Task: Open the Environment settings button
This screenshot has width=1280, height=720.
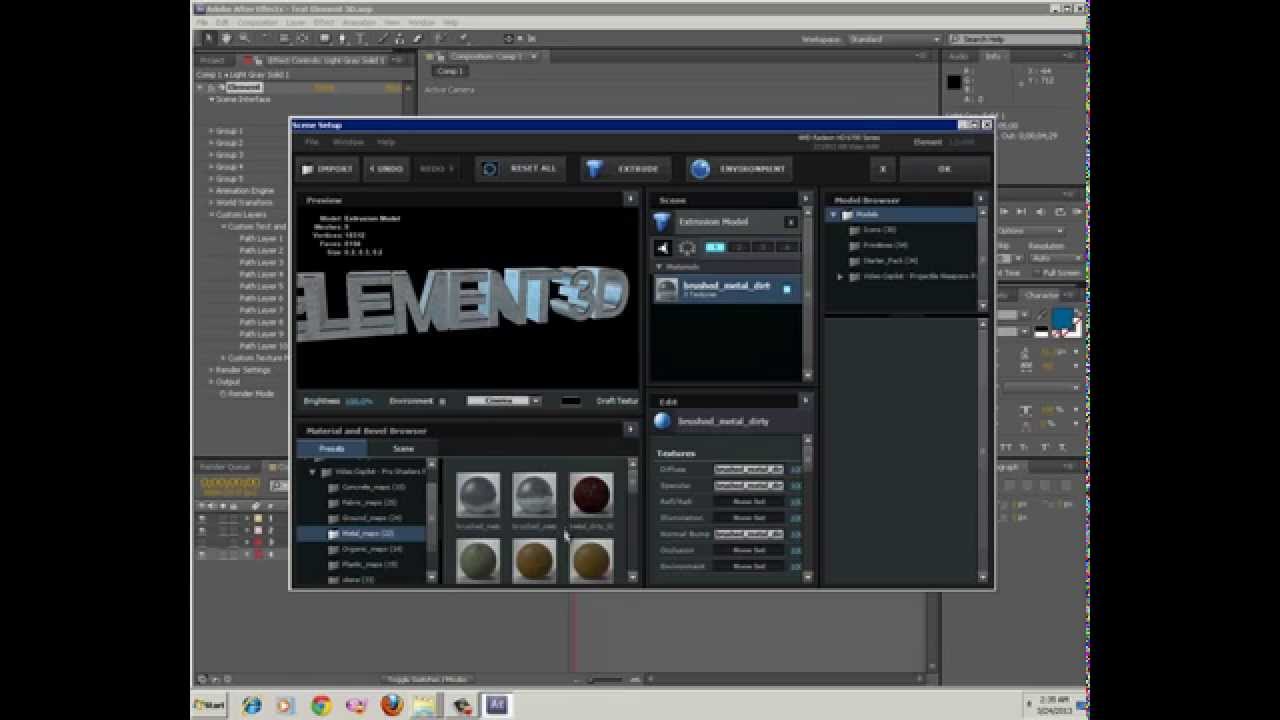Action: point(740,169)
